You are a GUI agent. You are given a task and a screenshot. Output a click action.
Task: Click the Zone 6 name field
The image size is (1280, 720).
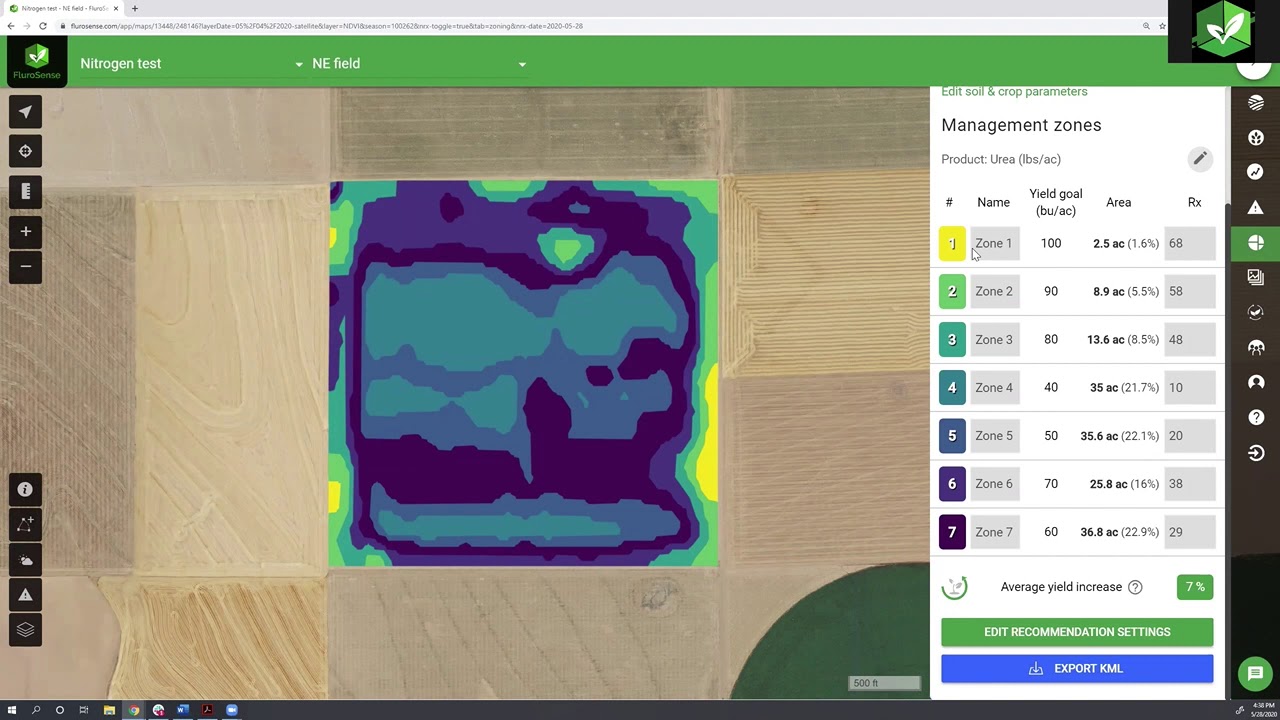tap(994, 483)
